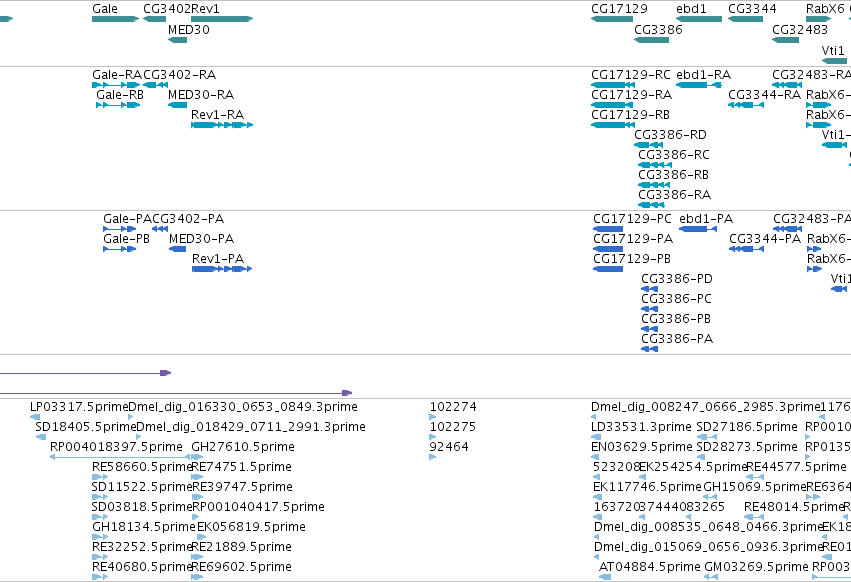
Task: Select the LP03317.5prime EST label
Action: (x=79, y=407)
